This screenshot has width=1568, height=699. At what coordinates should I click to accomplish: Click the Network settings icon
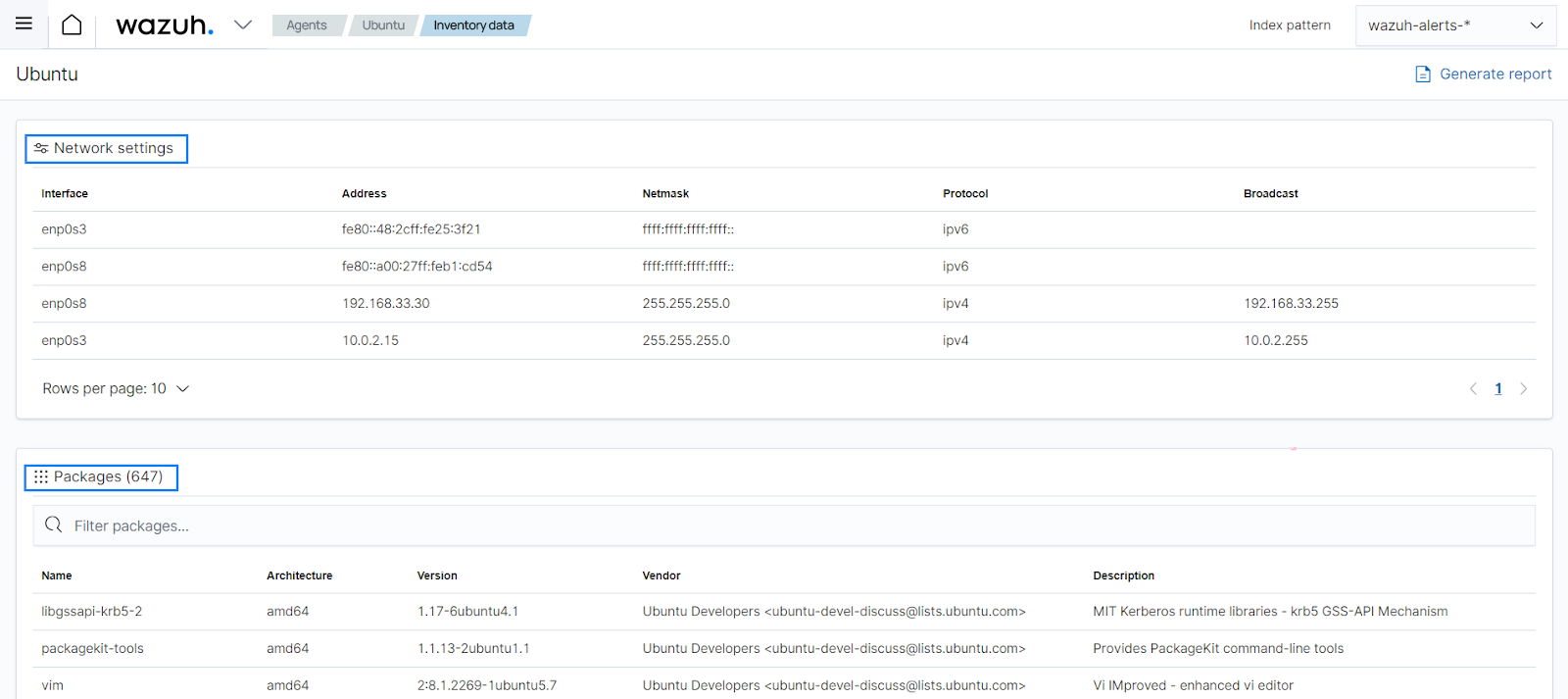tap(41, 148)
